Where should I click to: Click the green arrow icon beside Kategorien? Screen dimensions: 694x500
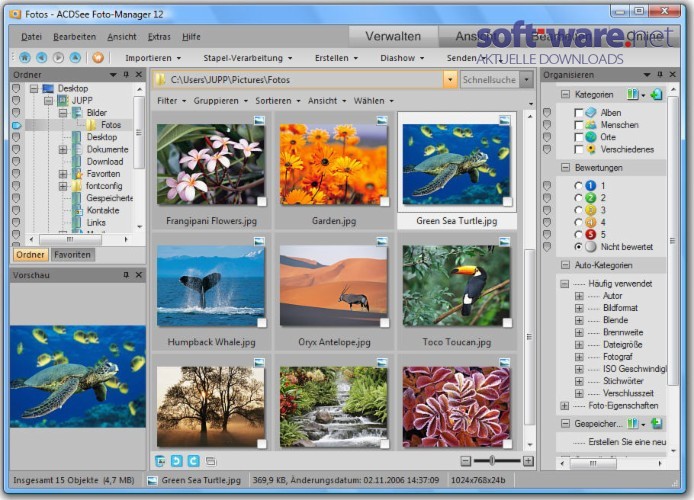pos(656,94)
